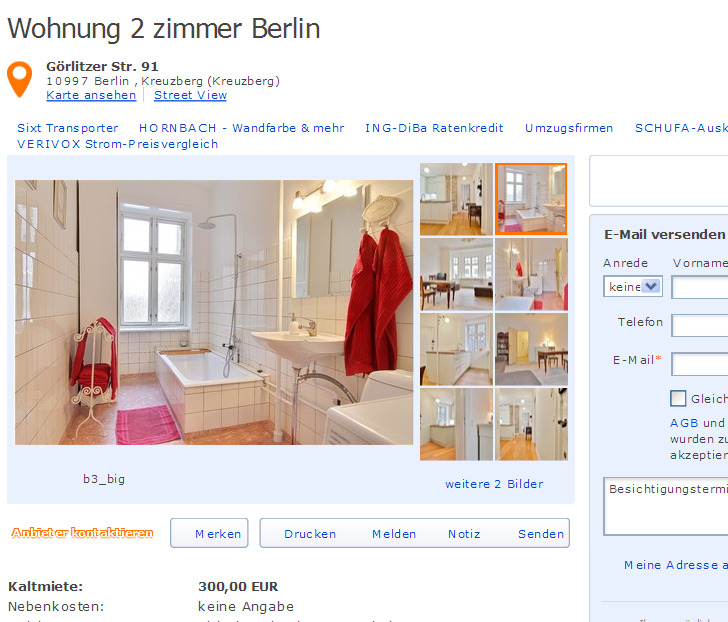Click the large bathroom main photo

[x=214, y=312]
